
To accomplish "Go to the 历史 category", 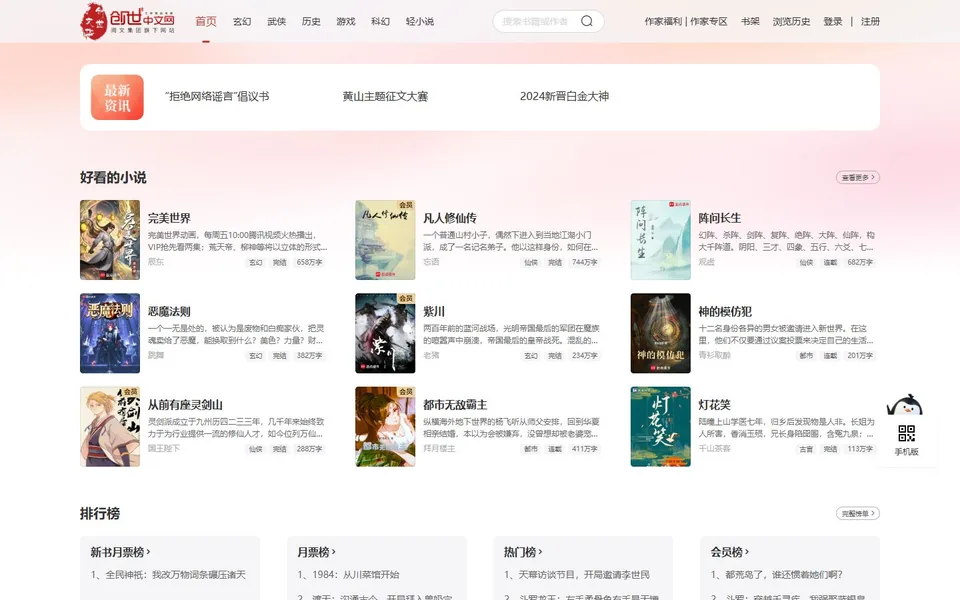I will 311,21.
